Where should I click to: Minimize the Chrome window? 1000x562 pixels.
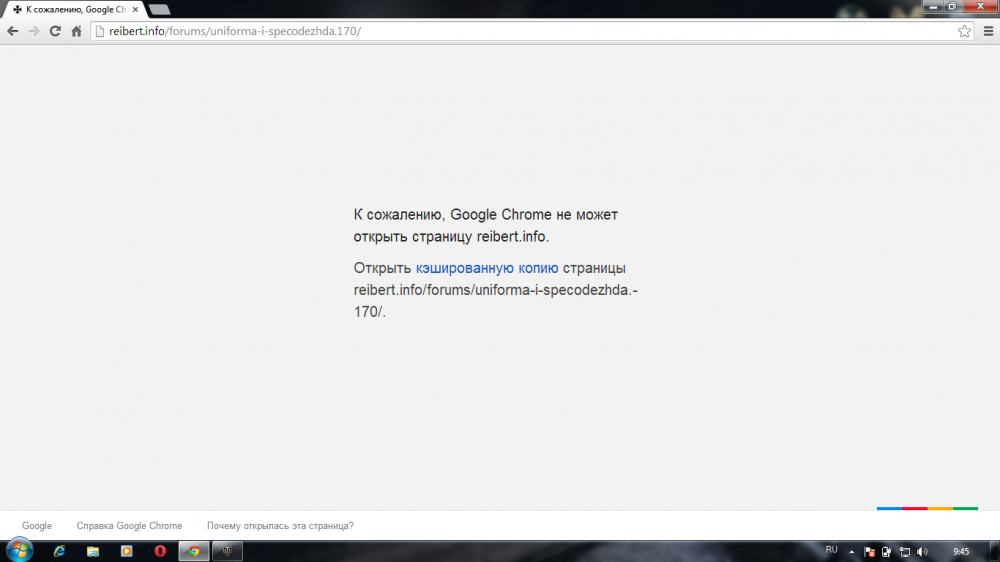pyautogui.click(x=933, y=6)
